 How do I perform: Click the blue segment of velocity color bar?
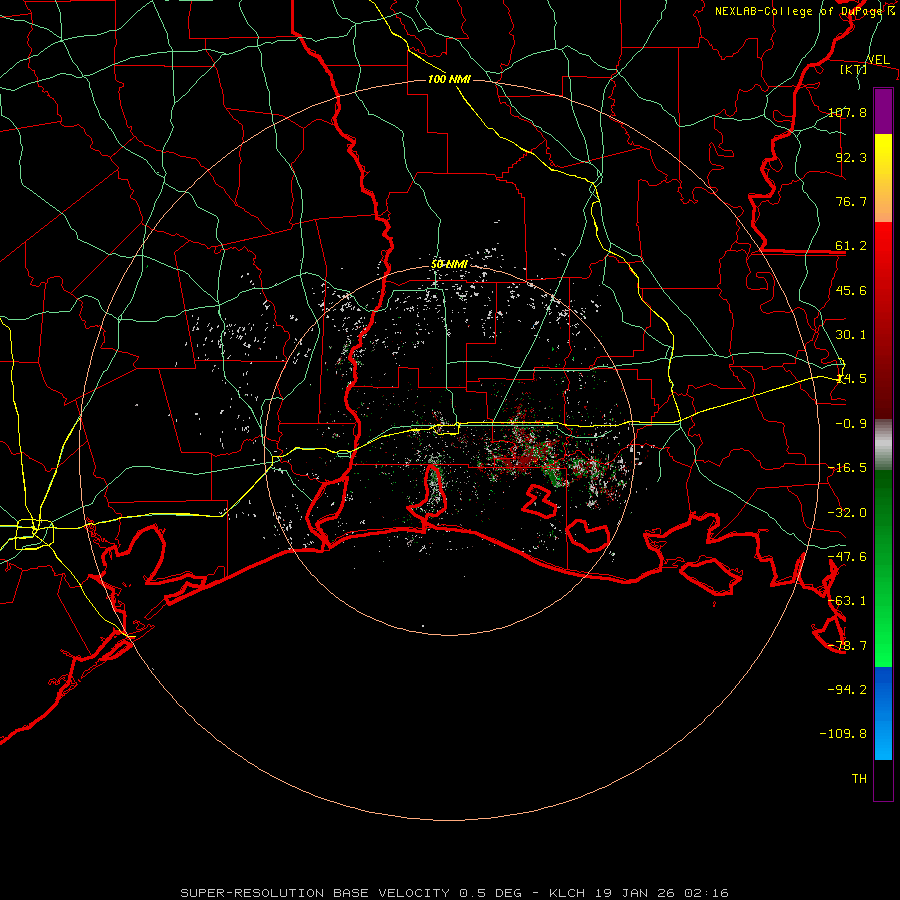click(883, 713)
